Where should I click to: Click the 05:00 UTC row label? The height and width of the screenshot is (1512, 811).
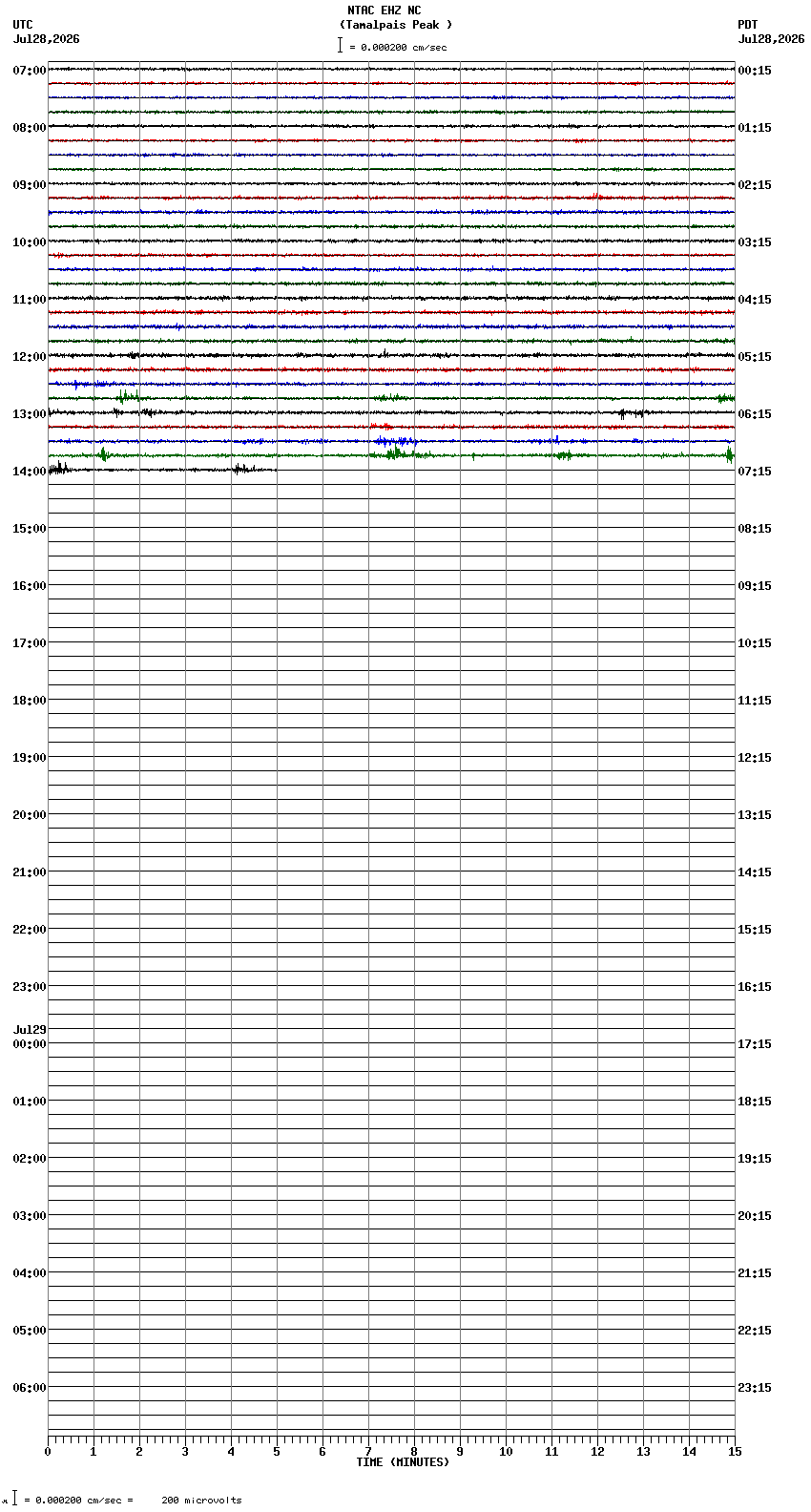click(30, 1331)
